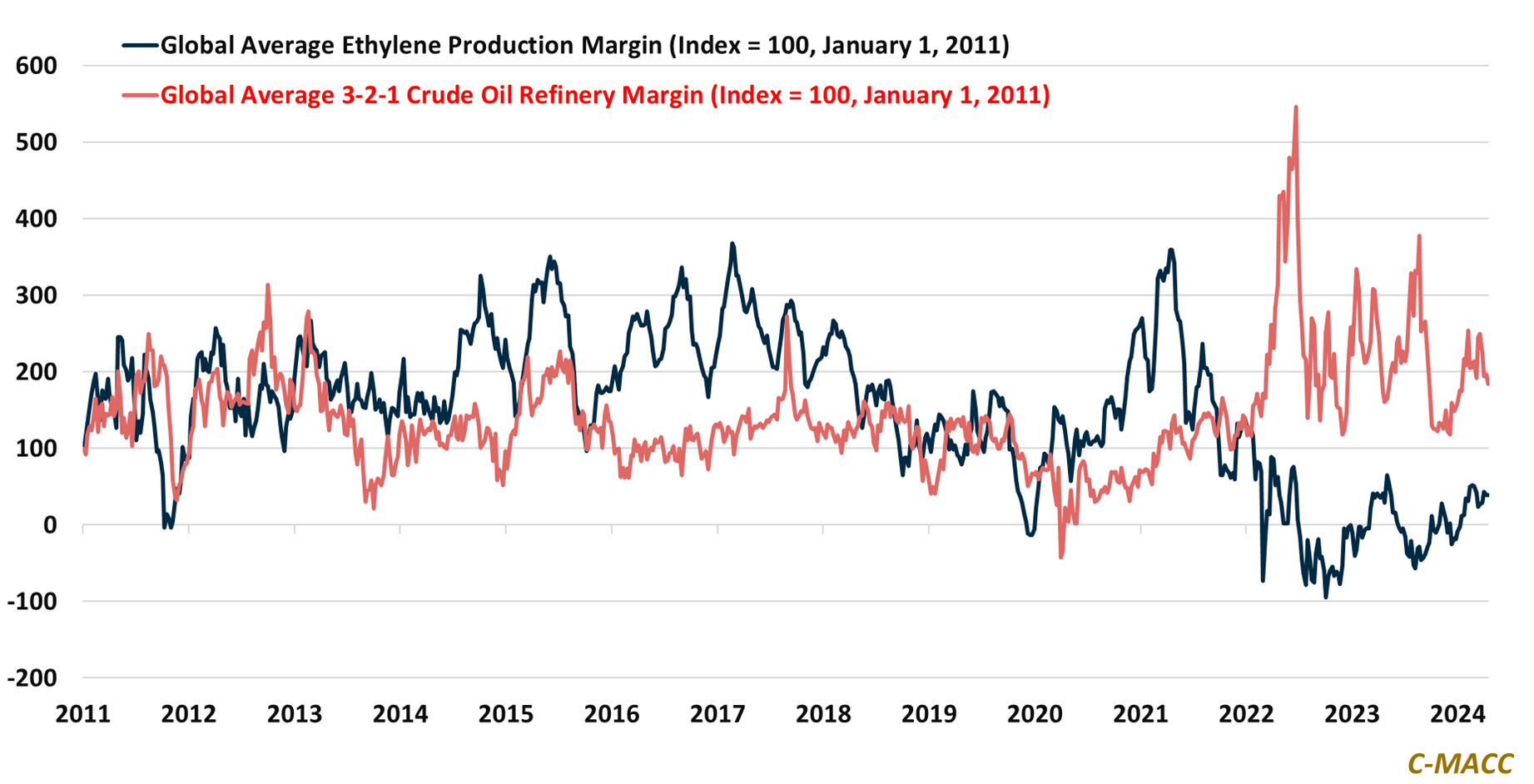Click the -200 y-axis value label
The image size is (1534, 784).
tap(32, 678)
